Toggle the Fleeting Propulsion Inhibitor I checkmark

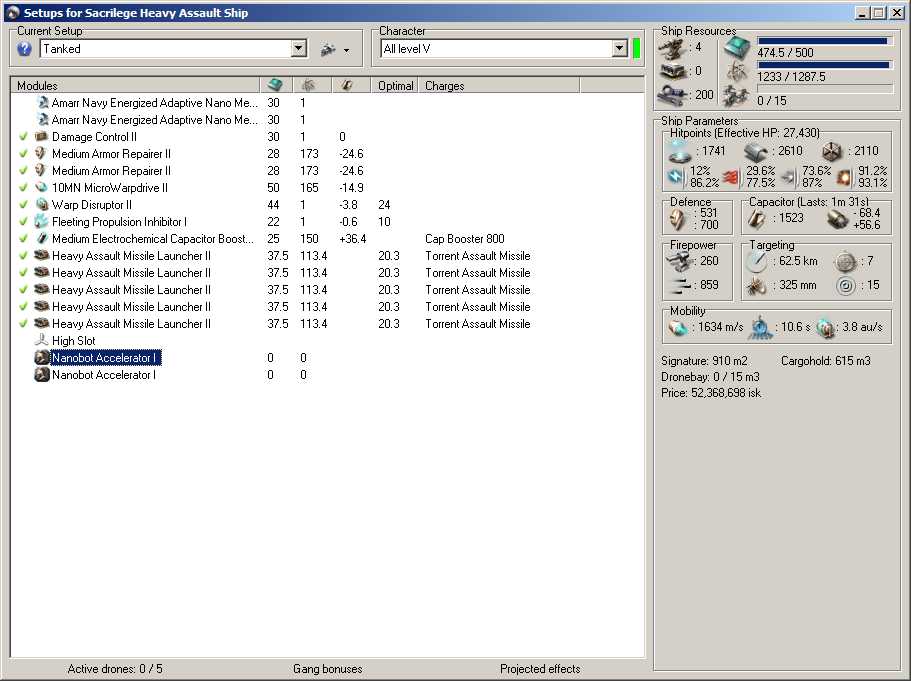click(x=23, y=221)
